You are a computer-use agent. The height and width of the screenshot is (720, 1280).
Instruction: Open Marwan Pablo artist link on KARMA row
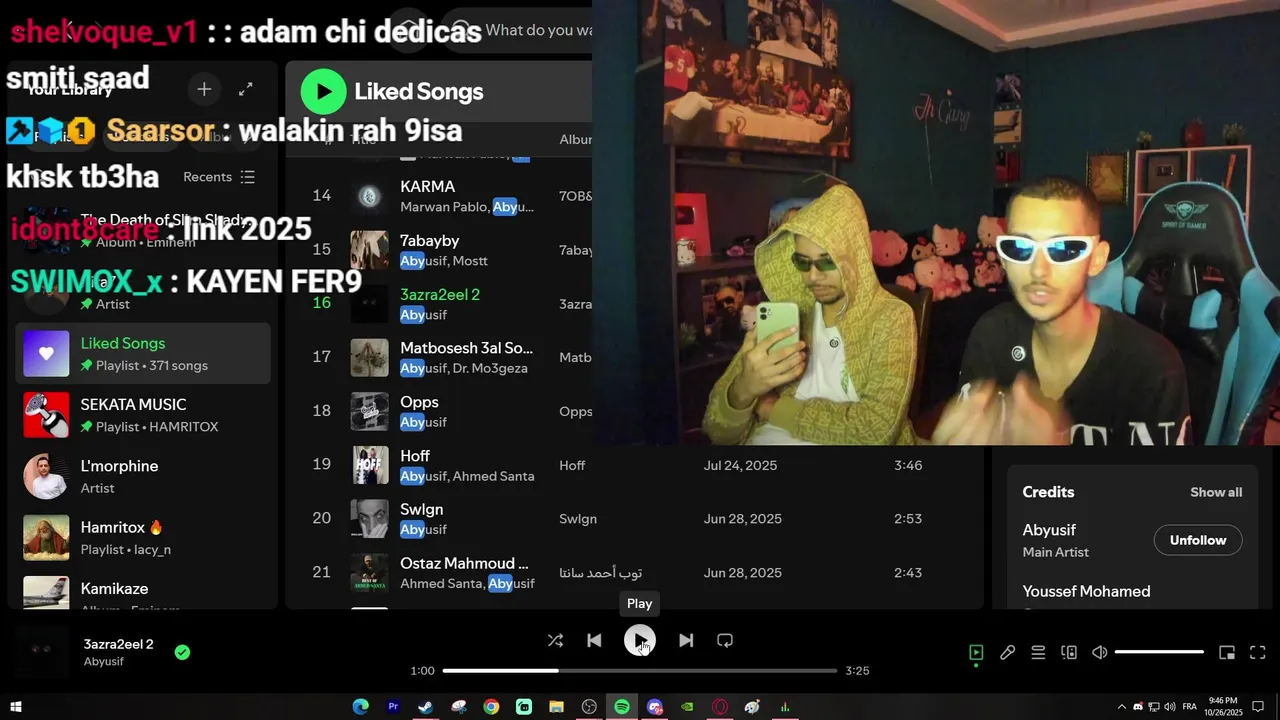(444, 207)
